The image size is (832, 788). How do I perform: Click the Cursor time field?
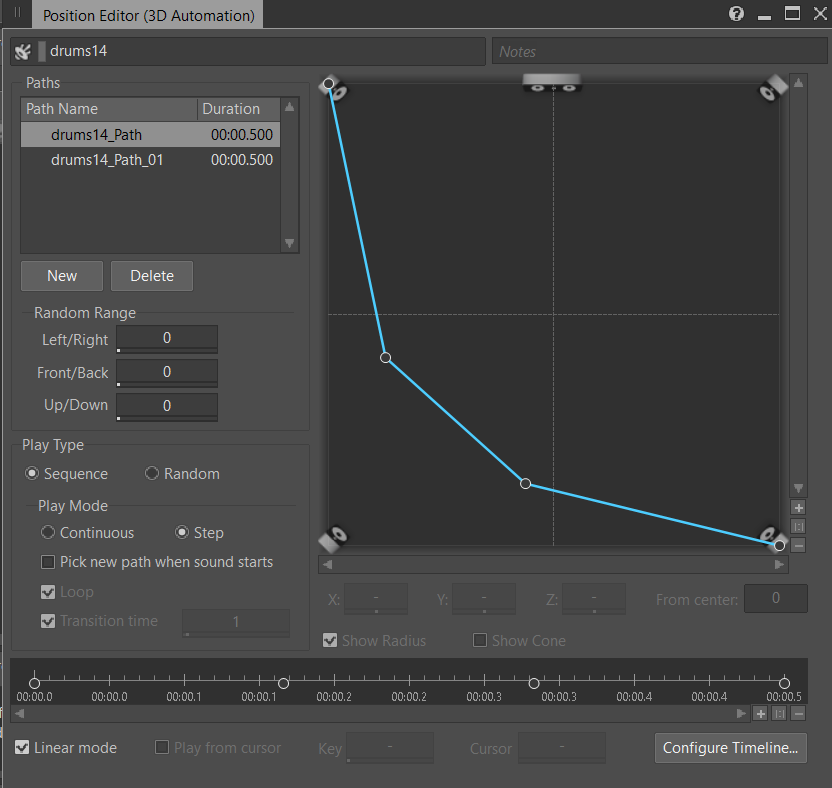[561, 748]
